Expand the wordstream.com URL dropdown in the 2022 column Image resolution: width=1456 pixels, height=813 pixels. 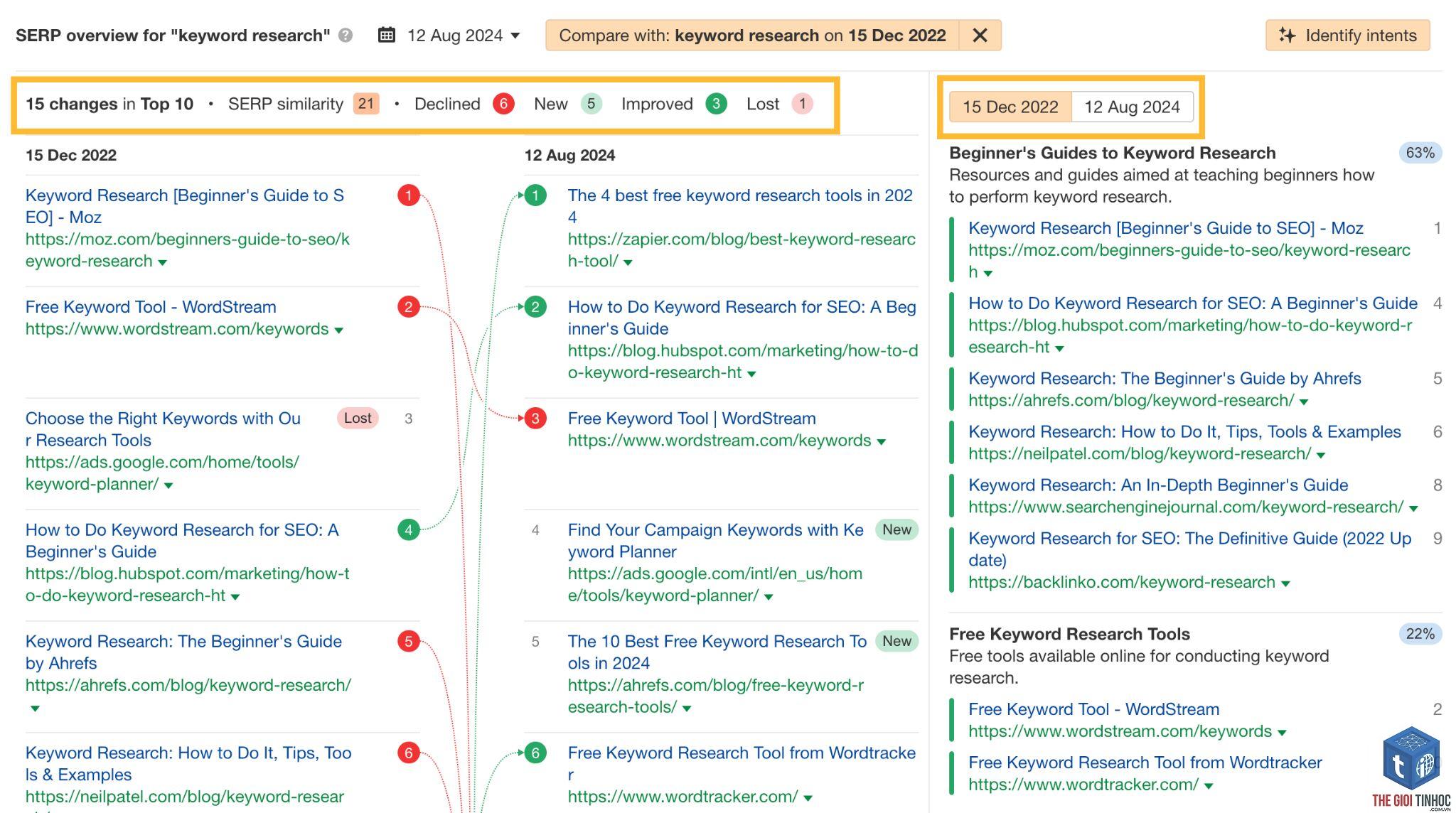pos(338,330)
